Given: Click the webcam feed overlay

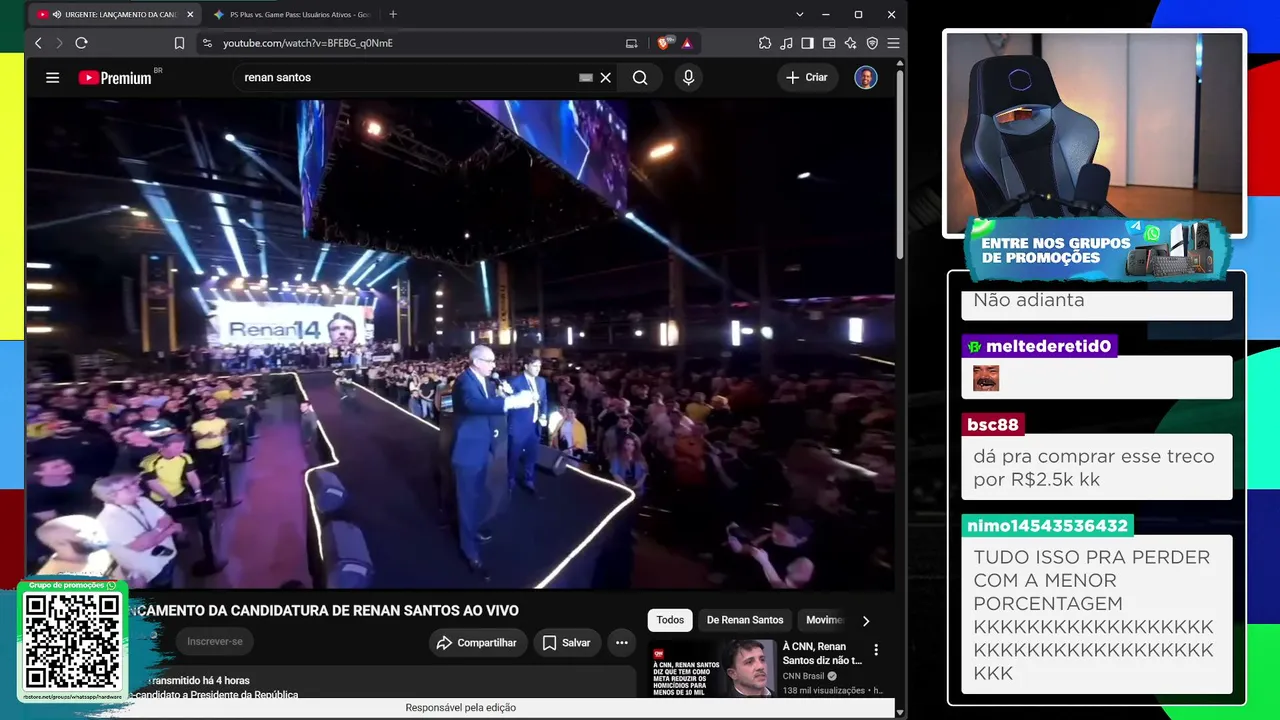Looking at the screenshot, I should coord(1095,134).
